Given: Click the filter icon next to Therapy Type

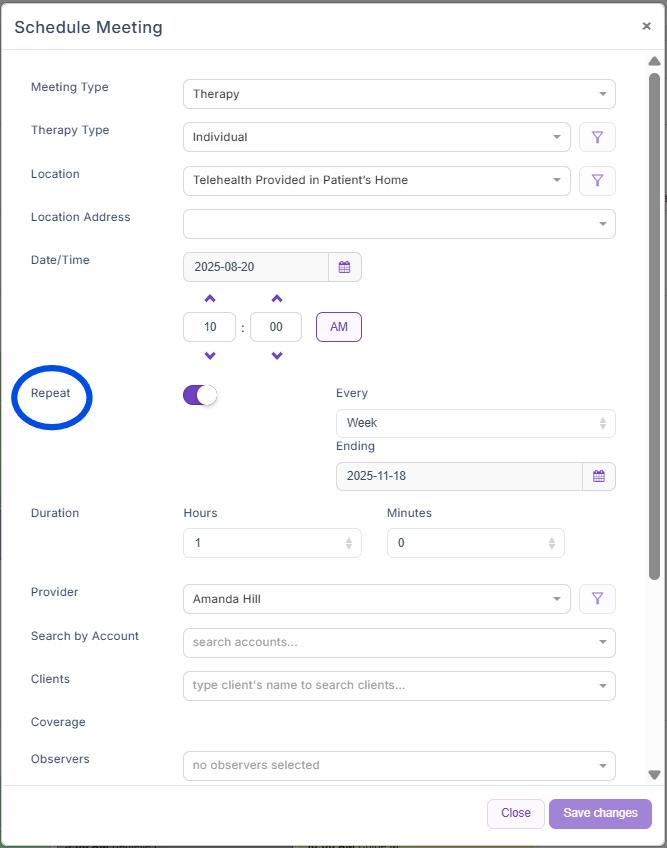Looking at the screenshot, I should pyautogui.click(x=597, y=137).
